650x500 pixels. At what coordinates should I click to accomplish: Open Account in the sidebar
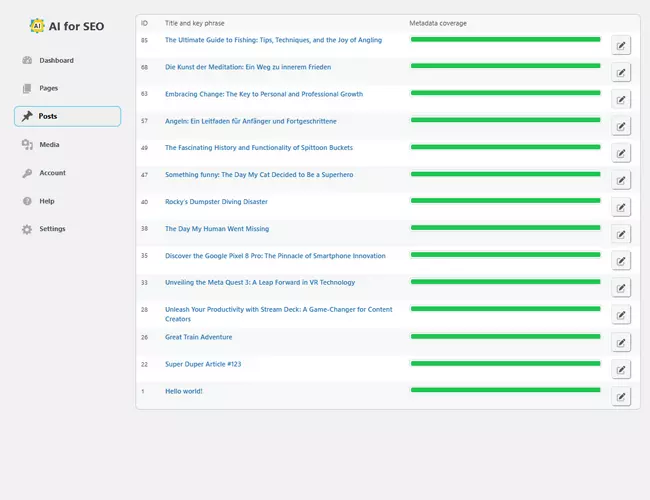[x=52, y=173]
